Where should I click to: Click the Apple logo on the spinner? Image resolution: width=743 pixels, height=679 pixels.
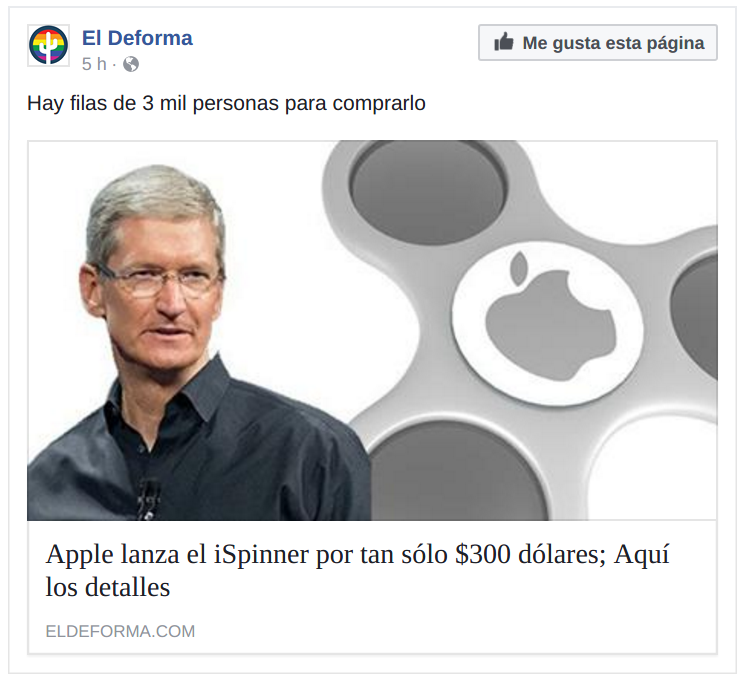pos(550,317)
